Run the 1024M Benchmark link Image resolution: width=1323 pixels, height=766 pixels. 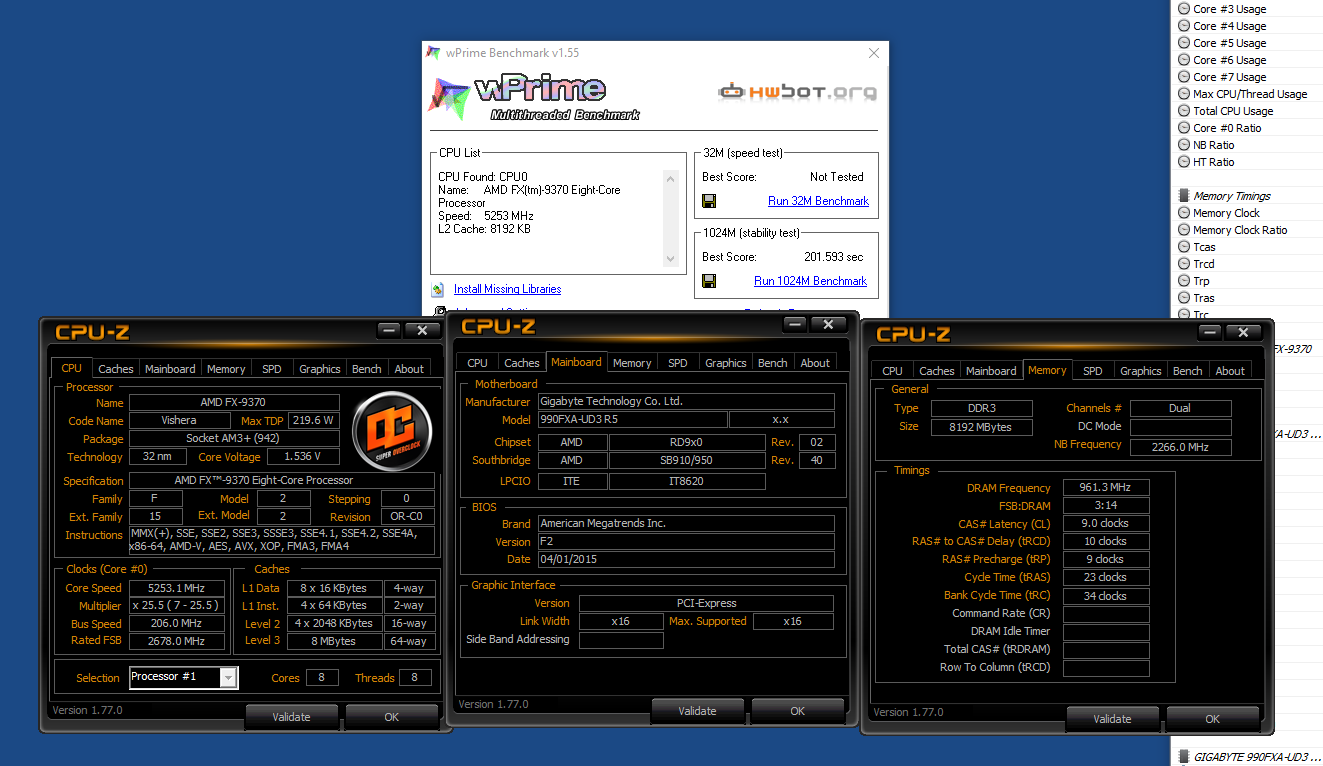pos(810,281)
